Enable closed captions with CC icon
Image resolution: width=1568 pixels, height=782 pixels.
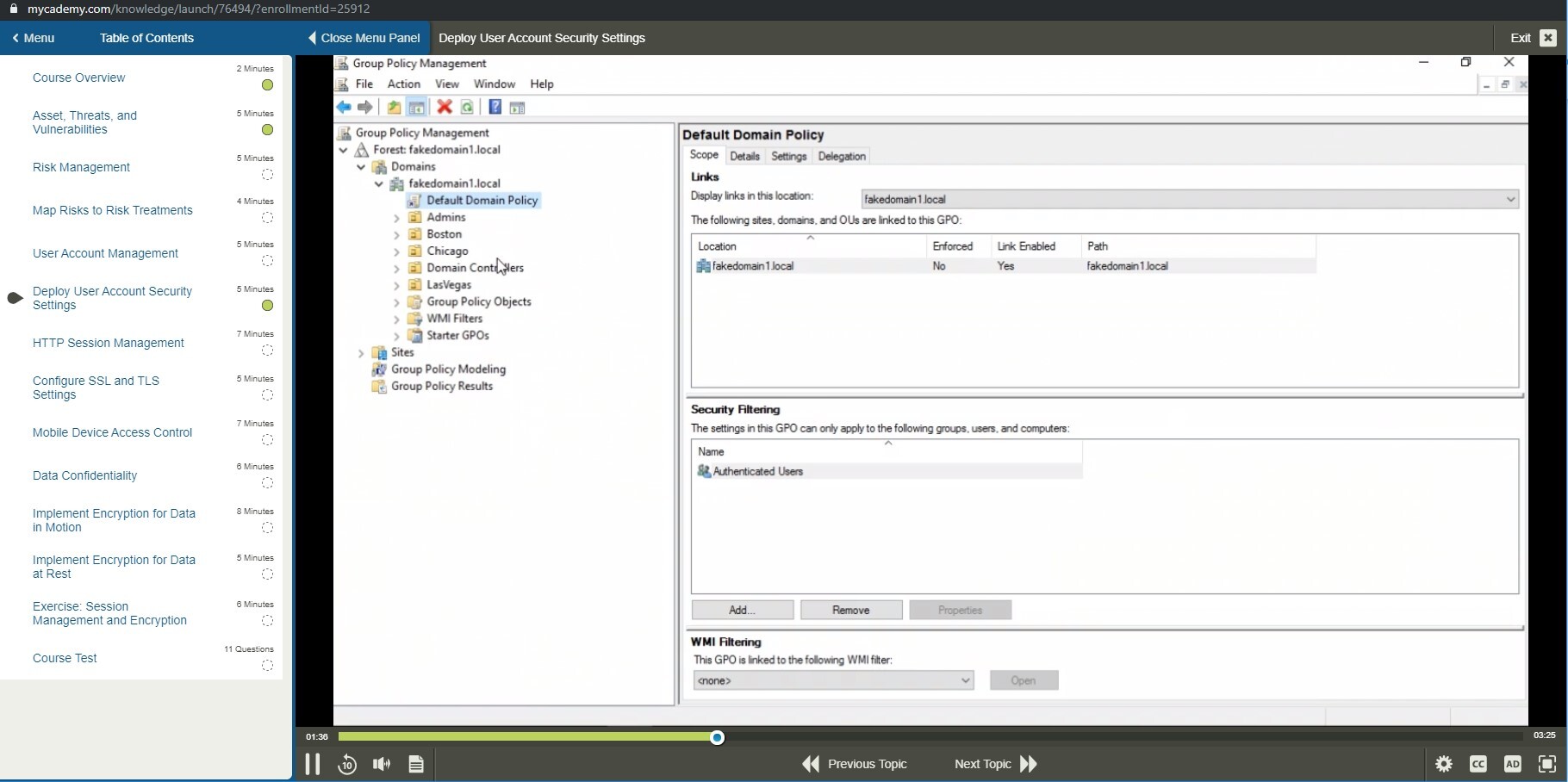coord(1479,764)
